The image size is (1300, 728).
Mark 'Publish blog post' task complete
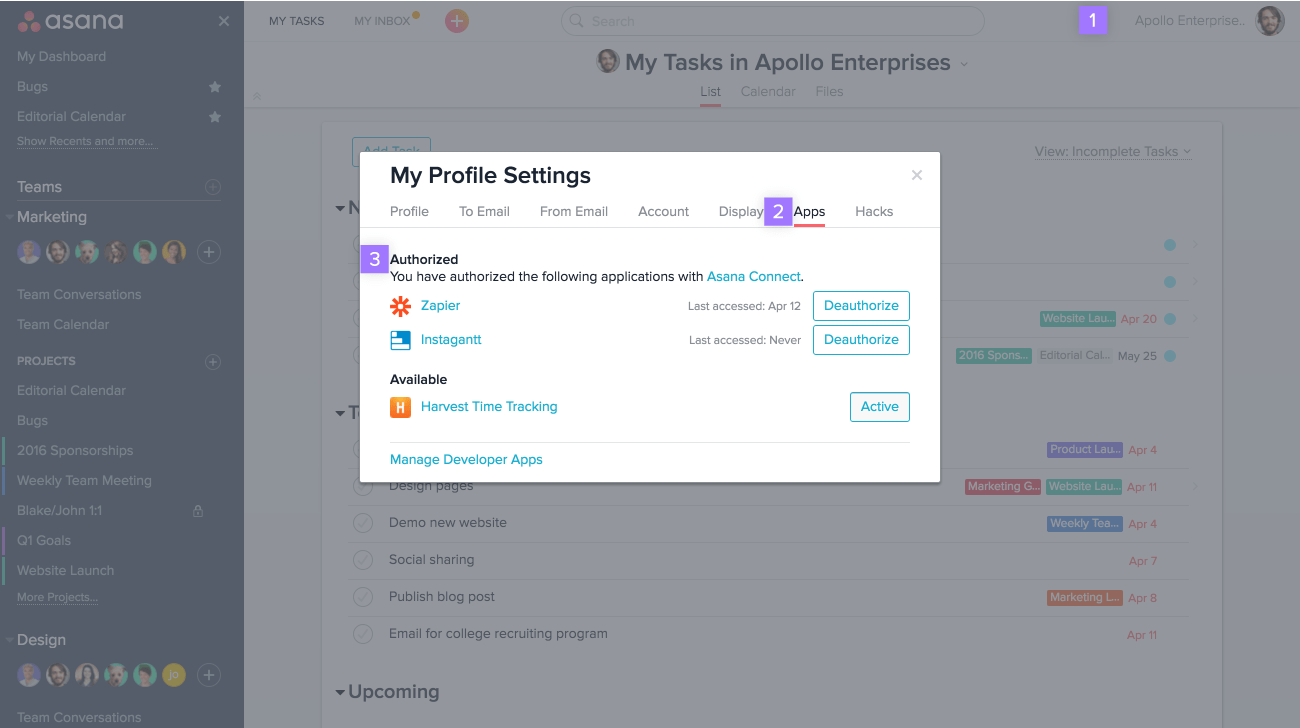363,597
